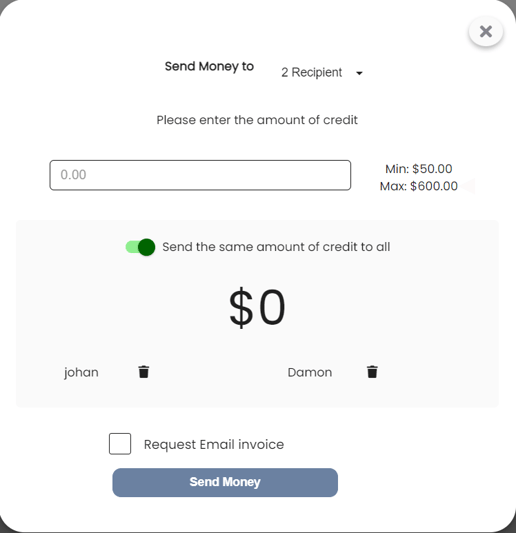This screenshot has height=533, width=516.
Task: Click the large $0 amount display
Action: tap(257, 307)
